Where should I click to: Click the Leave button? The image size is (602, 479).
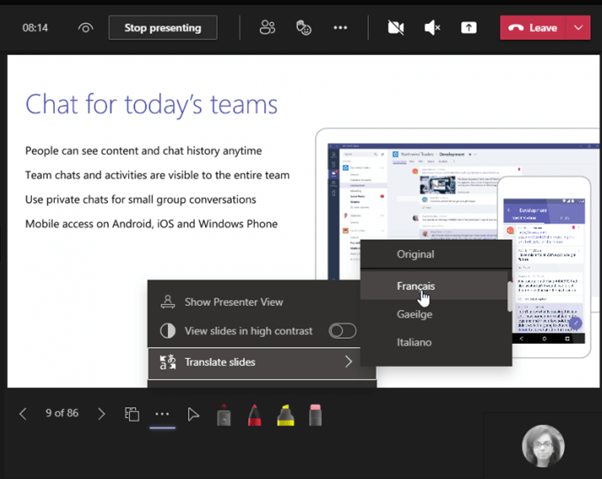[533, 28]
